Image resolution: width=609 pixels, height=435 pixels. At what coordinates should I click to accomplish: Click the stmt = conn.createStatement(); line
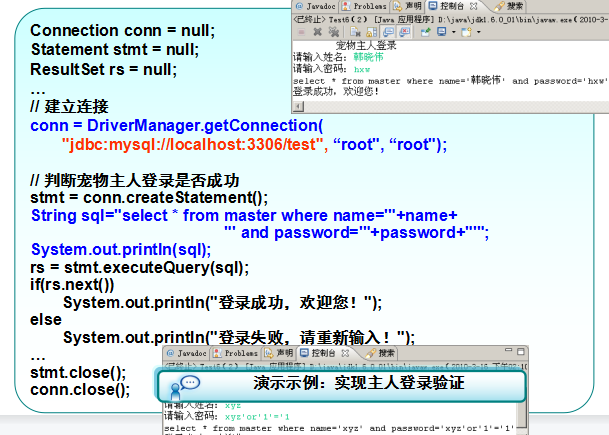(x=149, y=198)
